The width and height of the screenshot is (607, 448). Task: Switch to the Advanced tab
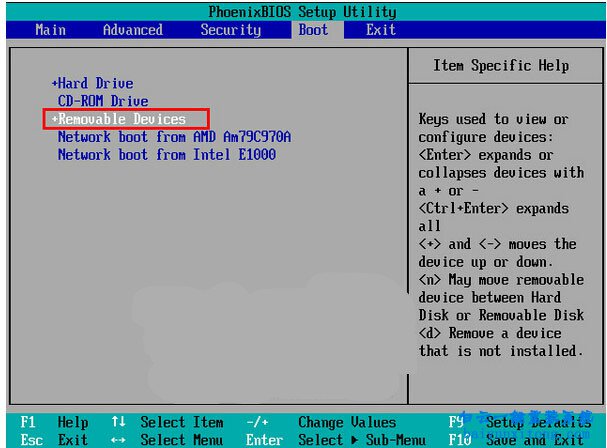[x=132, y=30]
